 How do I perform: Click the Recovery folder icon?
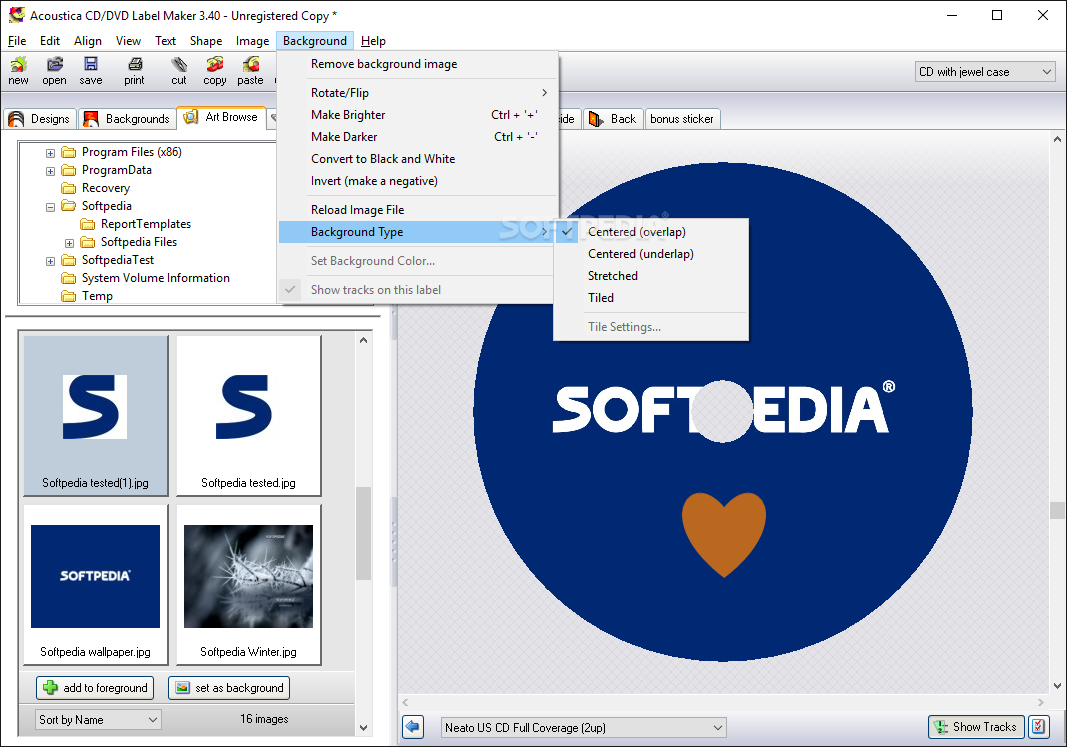point(68,188)
